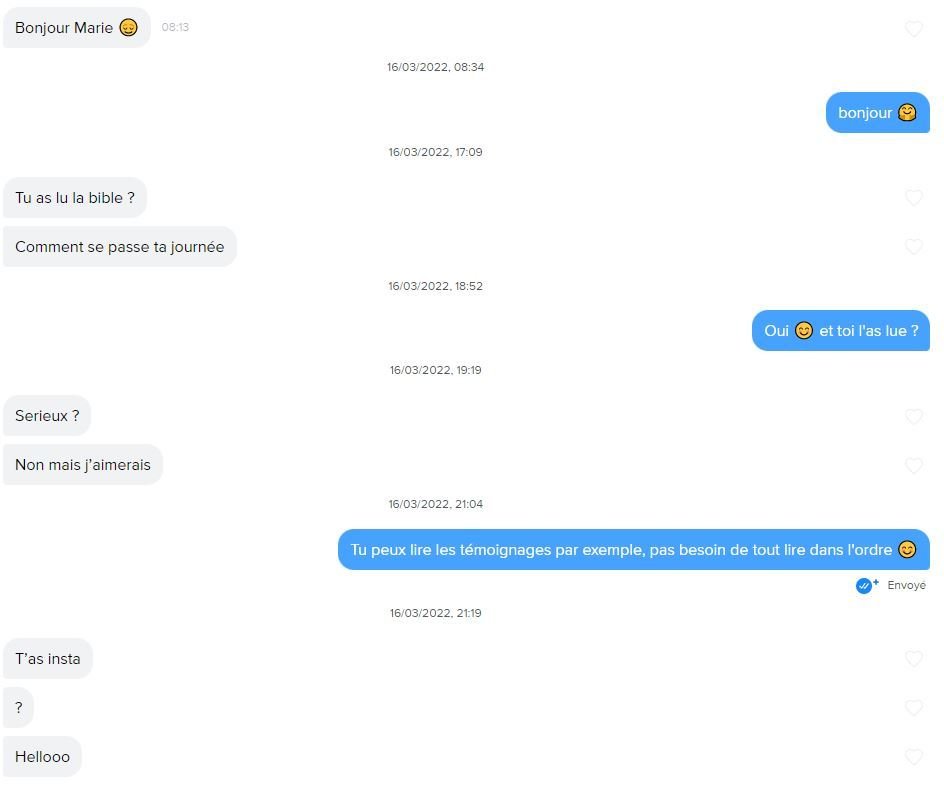Click the 08:13 time next to first message

point(175,27)
